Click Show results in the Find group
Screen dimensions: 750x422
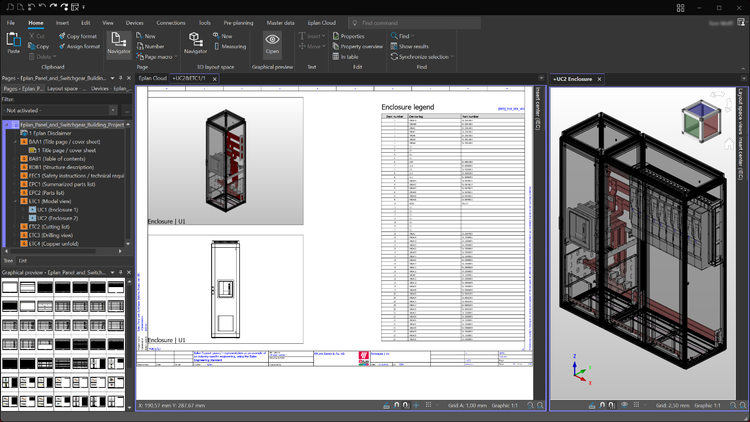[x=410, y=46]
